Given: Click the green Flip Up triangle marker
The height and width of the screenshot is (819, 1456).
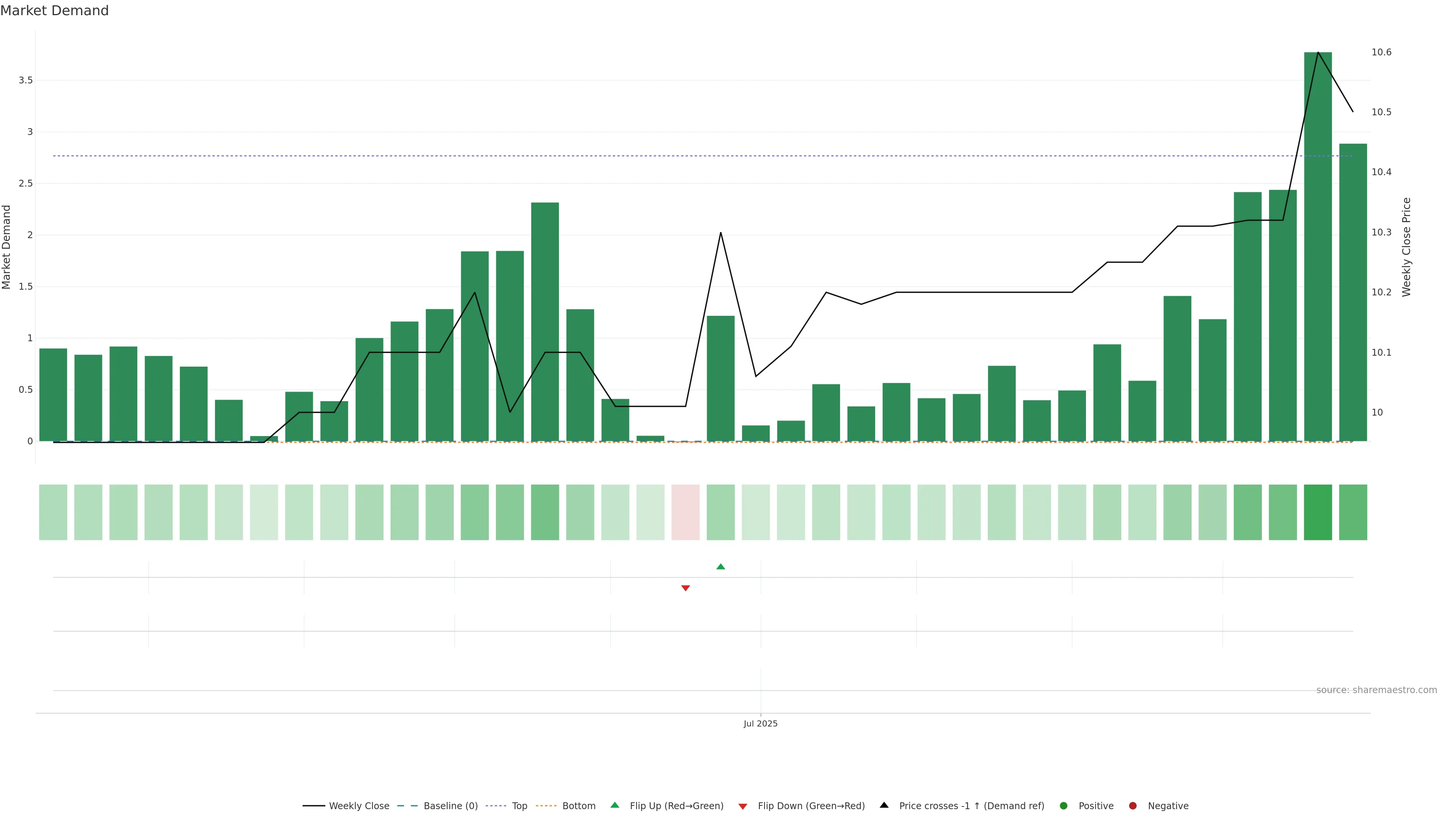Looking at the screenshot, I should (720, 567).
